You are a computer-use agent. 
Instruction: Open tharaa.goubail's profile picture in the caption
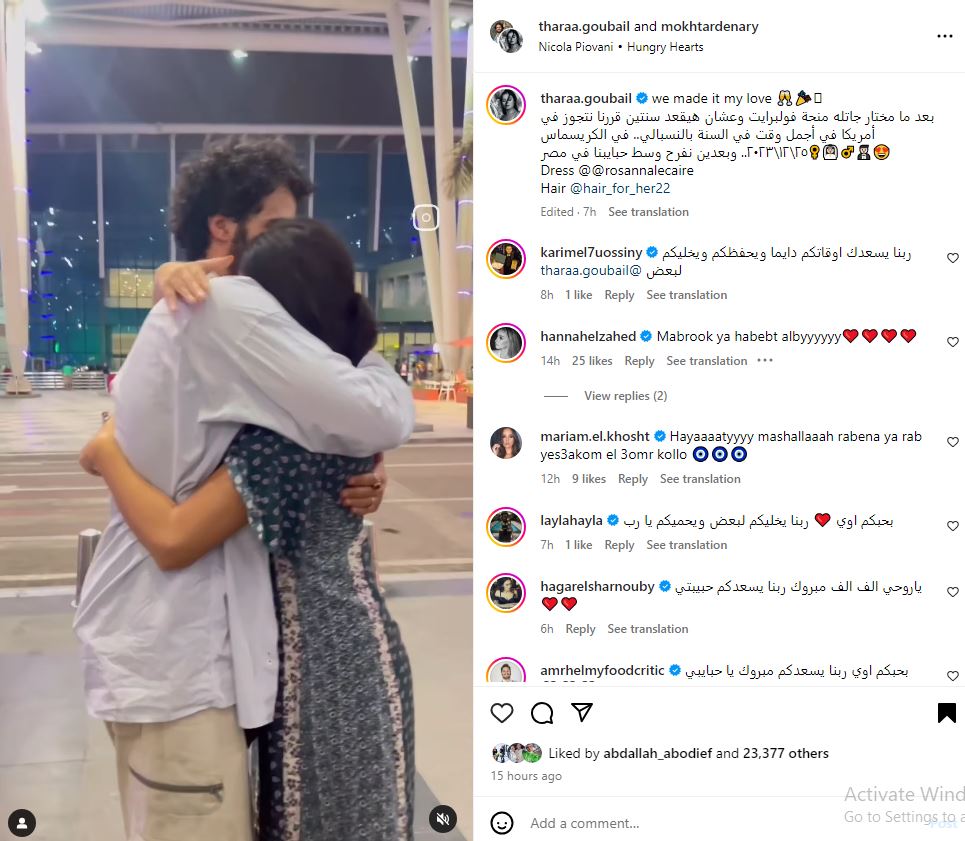pos(506,105)
